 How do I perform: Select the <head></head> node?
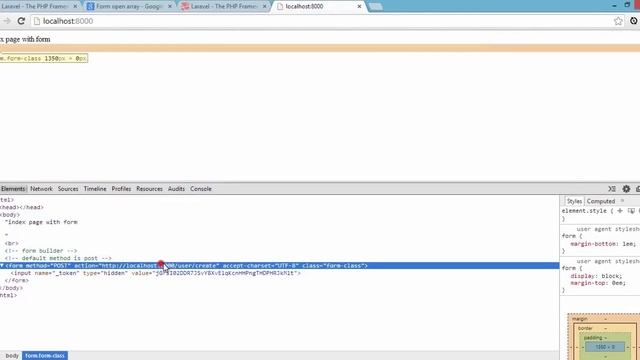pyautogui.click(x=22, y=207)
